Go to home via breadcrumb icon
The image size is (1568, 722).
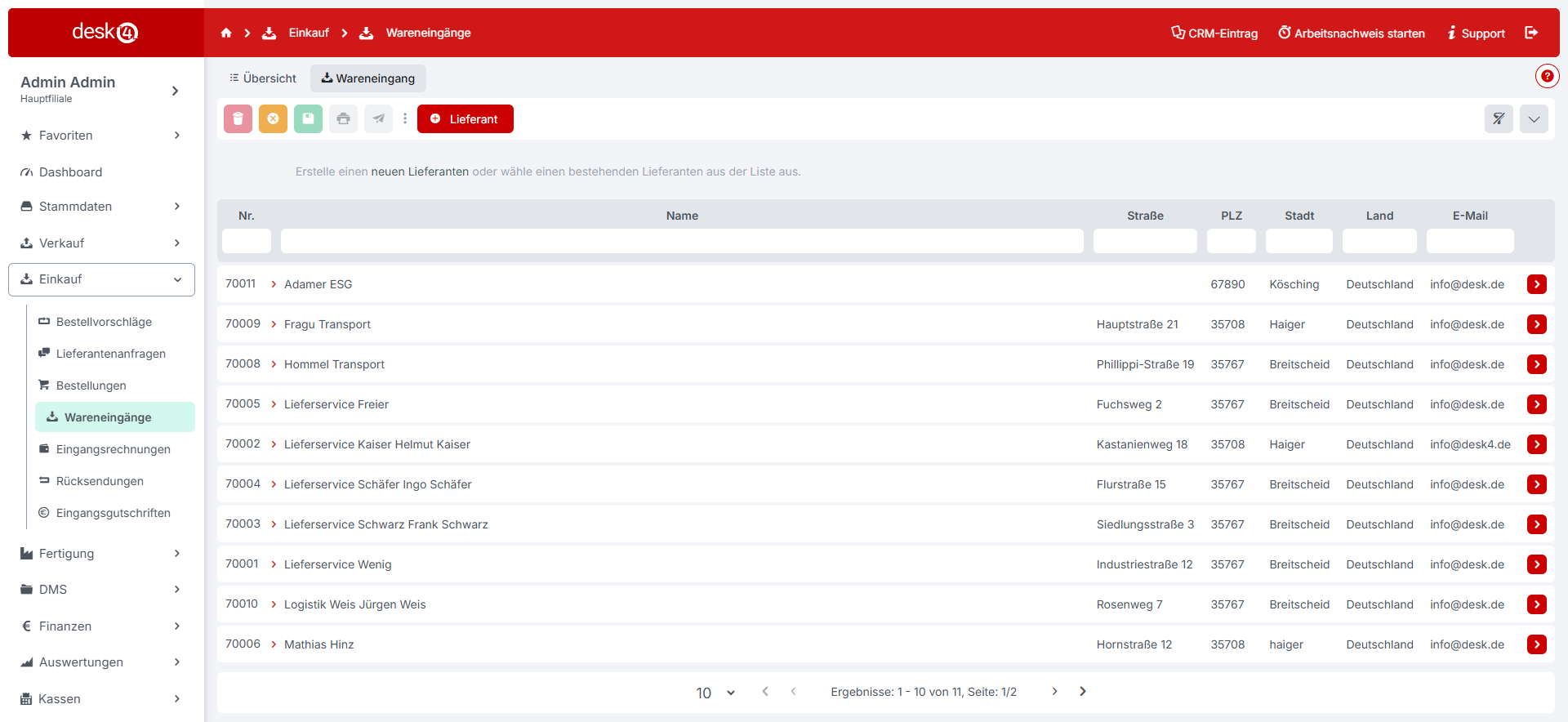click(226, 33)
